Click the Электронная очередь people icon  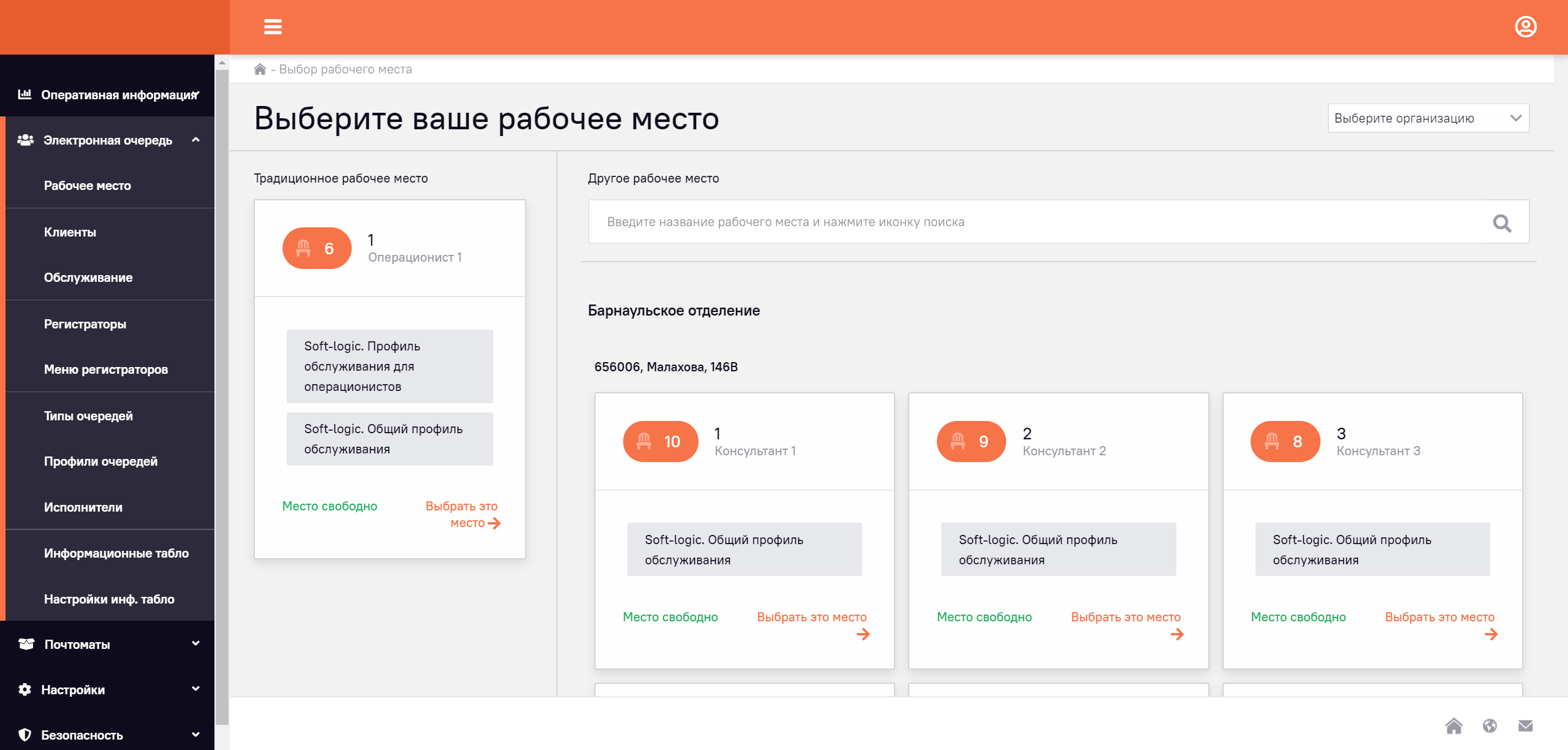(x=25, y=140)
